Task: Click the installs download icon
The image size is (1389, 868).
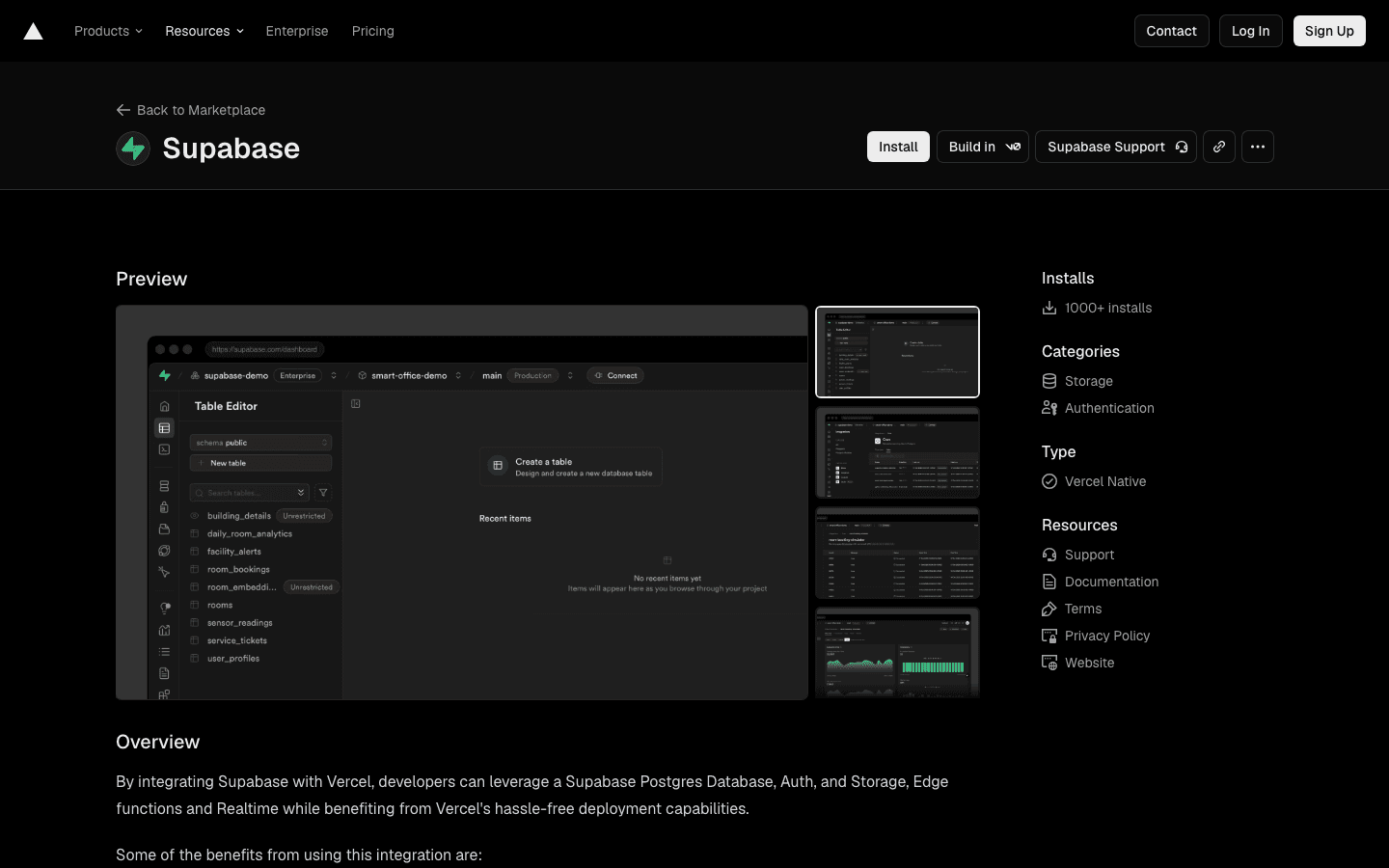Action: point(1049,308)
